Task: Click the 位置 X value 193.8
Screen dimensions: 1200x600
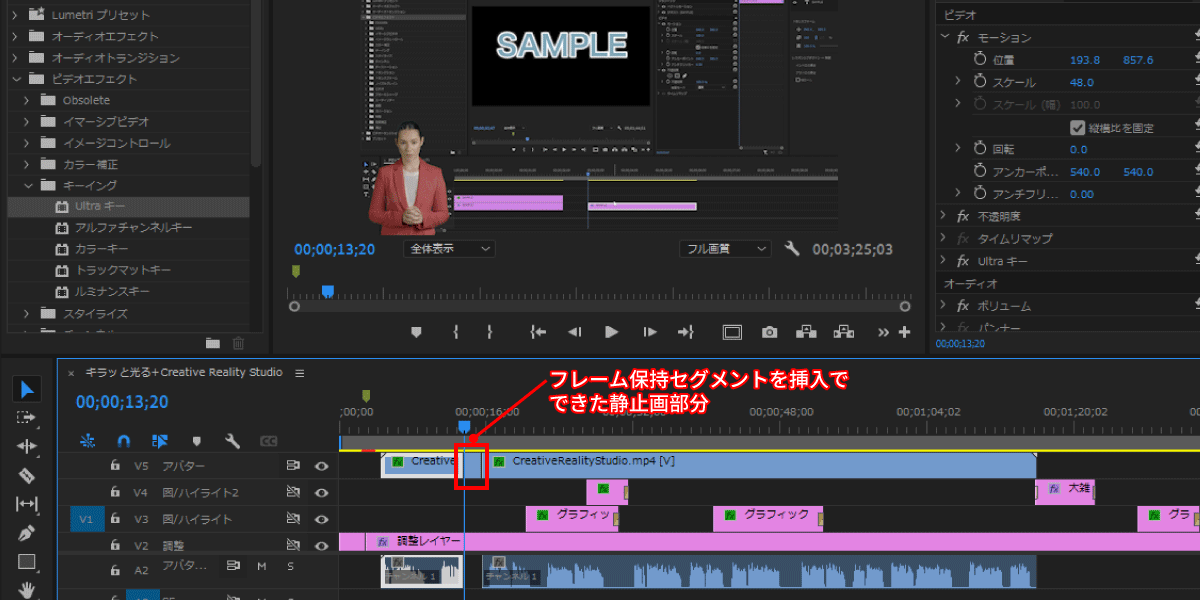Action: pos(1084,60)
